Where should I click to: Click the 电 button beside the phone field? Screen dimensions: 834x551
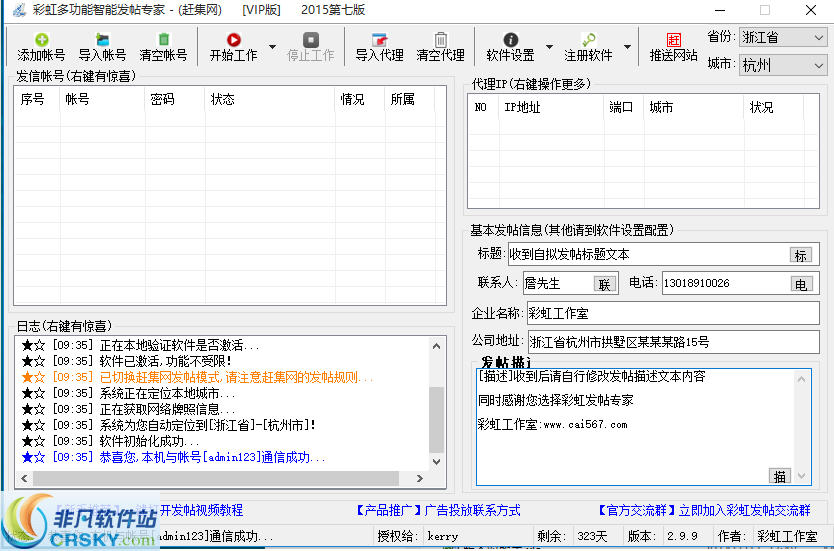(800, 285)
